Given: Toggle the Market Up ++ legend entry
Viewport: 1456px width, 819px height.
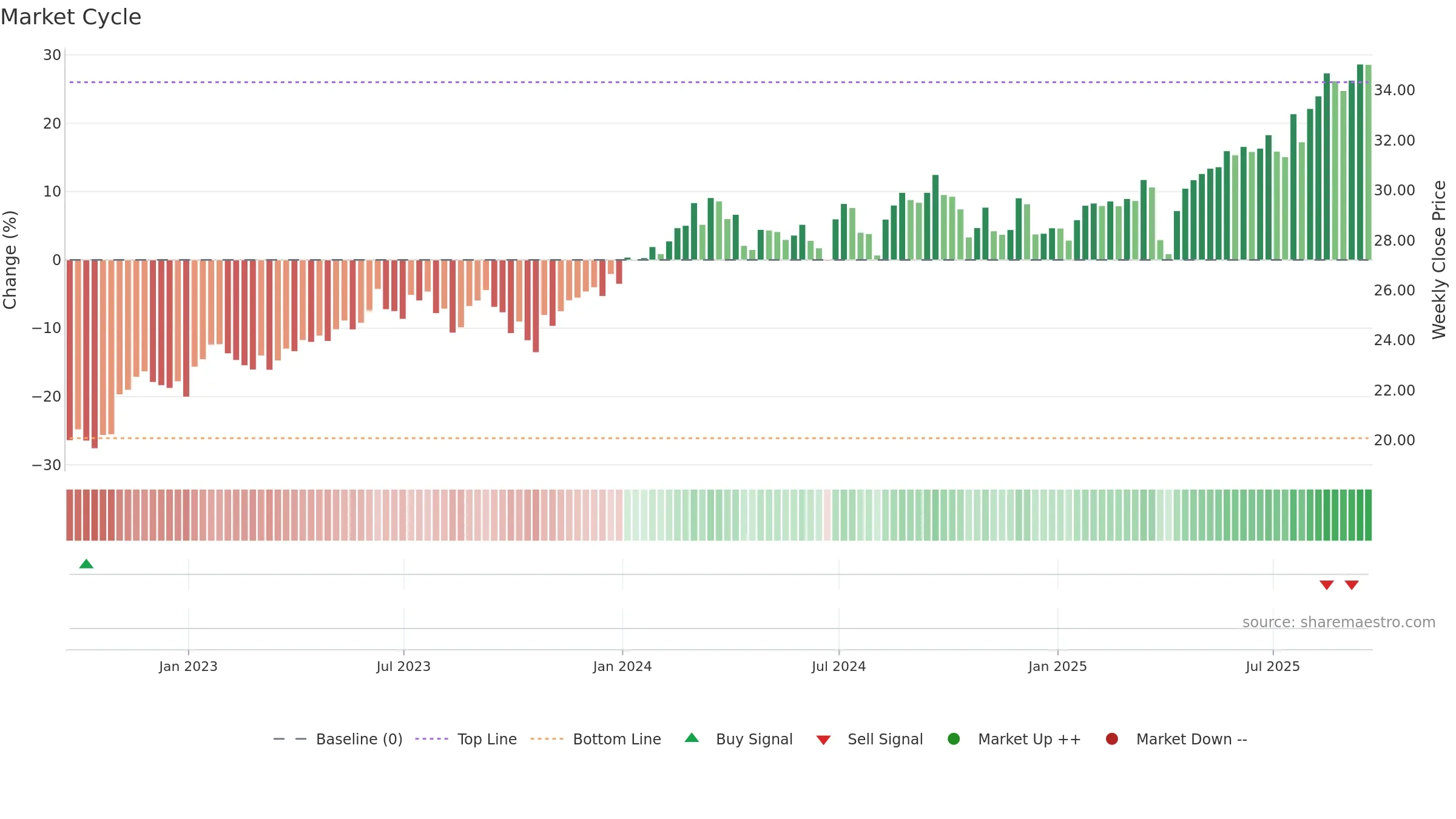Looking at the screenshot, I should click(x=1014, y=739).
